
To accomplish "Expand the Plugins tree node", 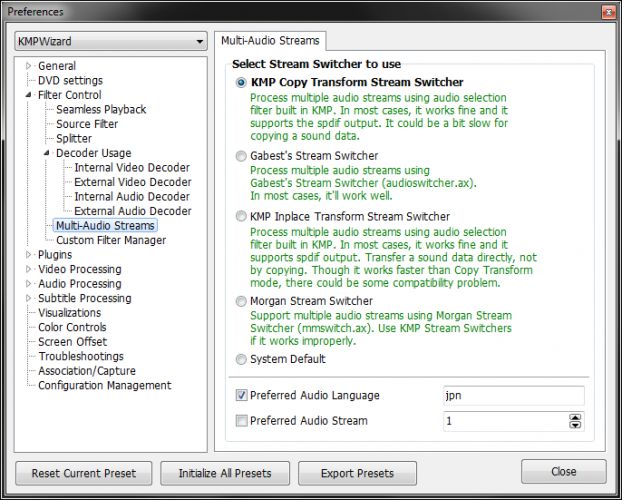I will [28, 254].
